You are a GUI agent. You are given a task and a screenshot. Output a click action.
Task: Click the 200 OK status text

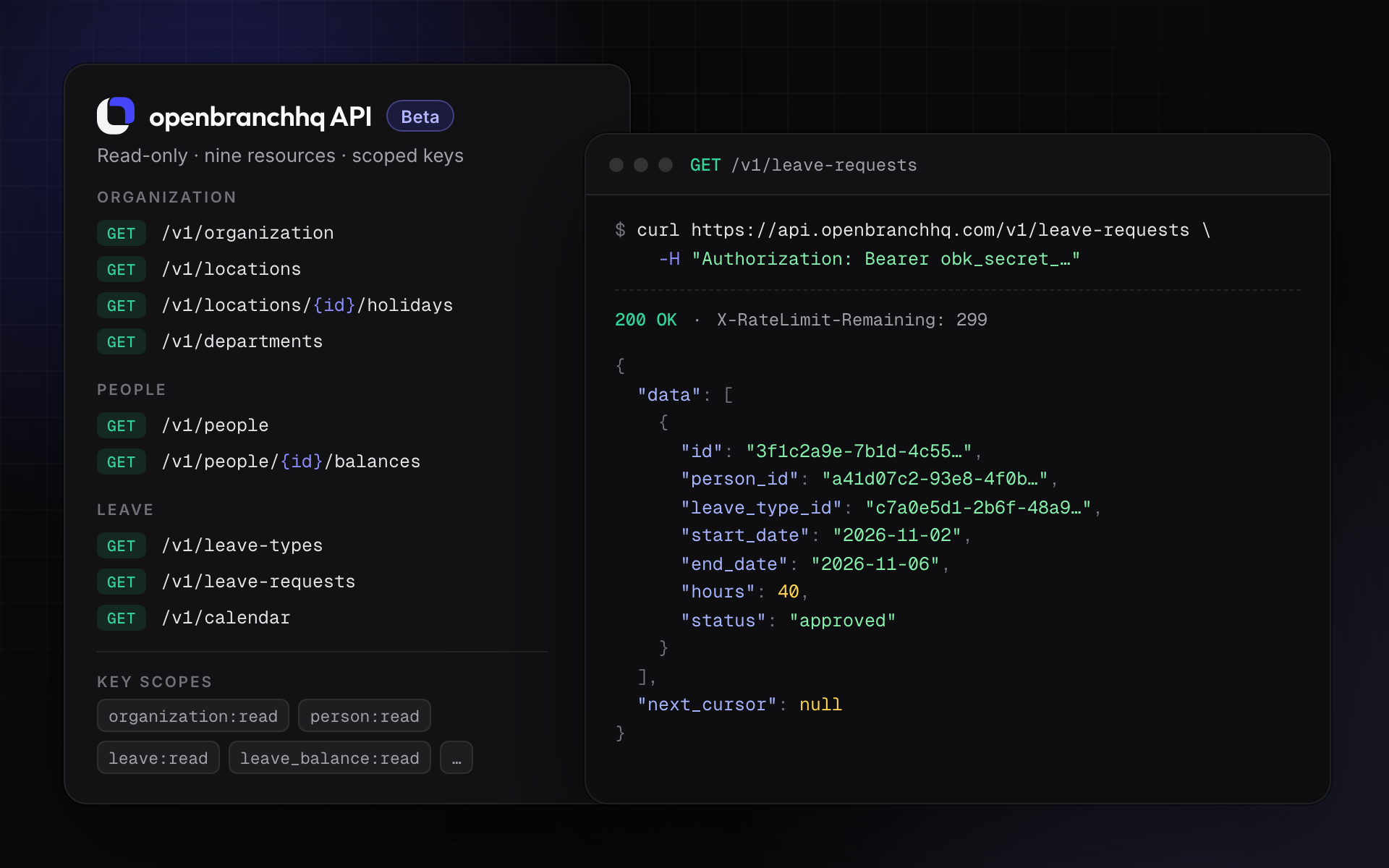(646, 320)
